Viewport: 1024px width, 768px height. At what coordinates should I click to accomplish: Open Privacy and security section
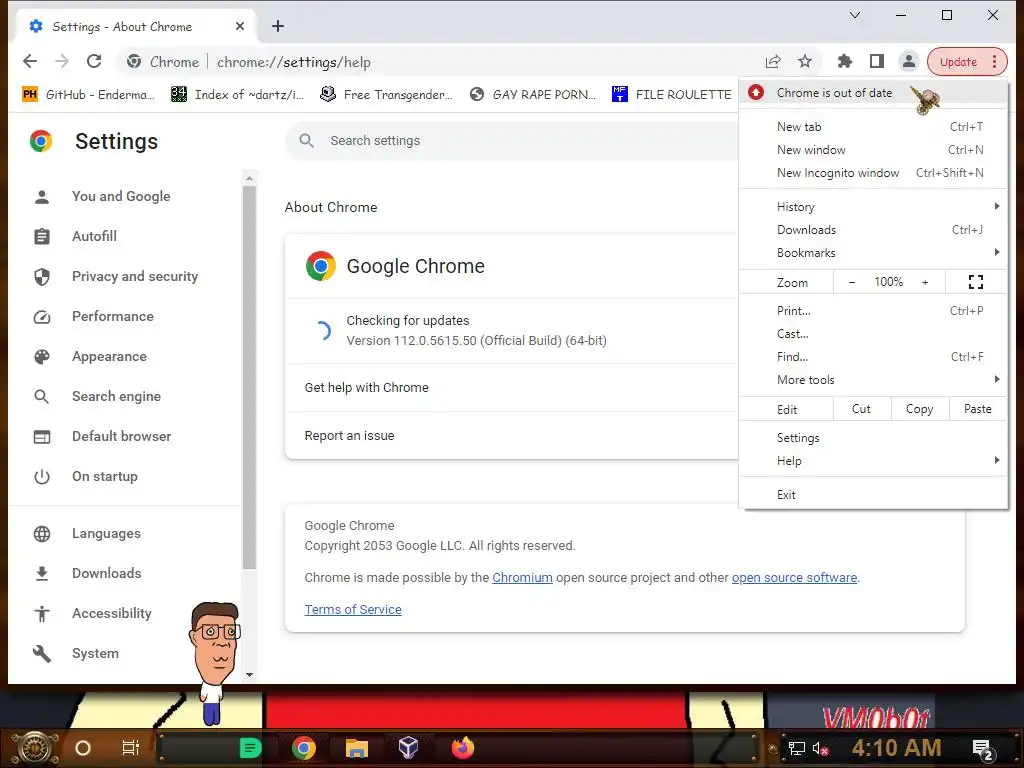[135, 276]
